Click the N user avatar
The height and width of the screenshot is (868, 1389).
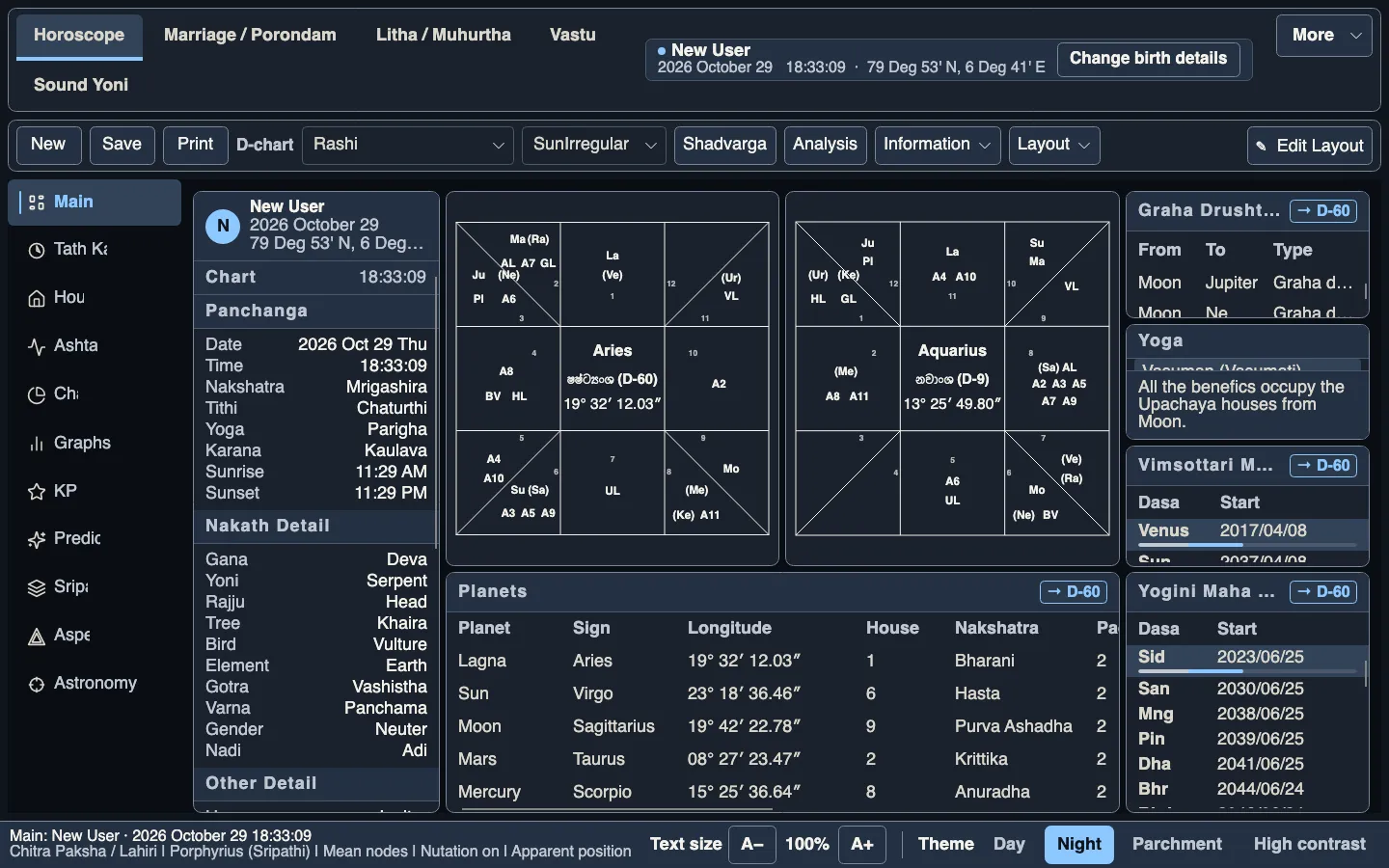pos(223,227)
